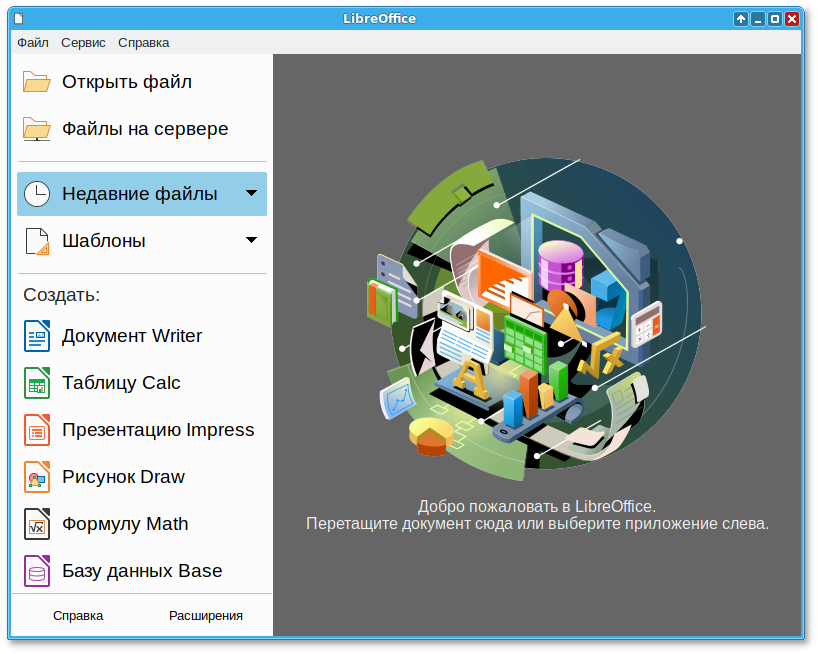Click the open folder icon beside Открыть файл

coord(37,82)
